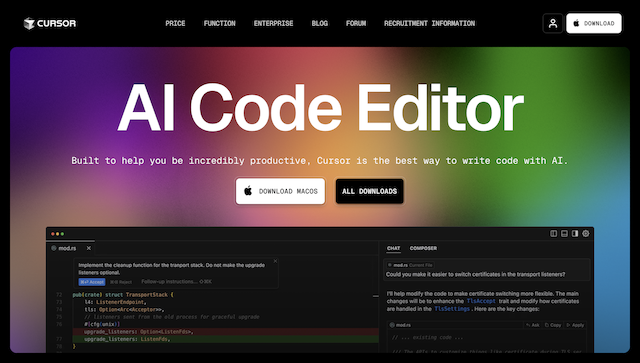Click the mod.rs Current File context chip
Image resolution: width=640 pixels, height=363 pixels.
coord(411,265)
